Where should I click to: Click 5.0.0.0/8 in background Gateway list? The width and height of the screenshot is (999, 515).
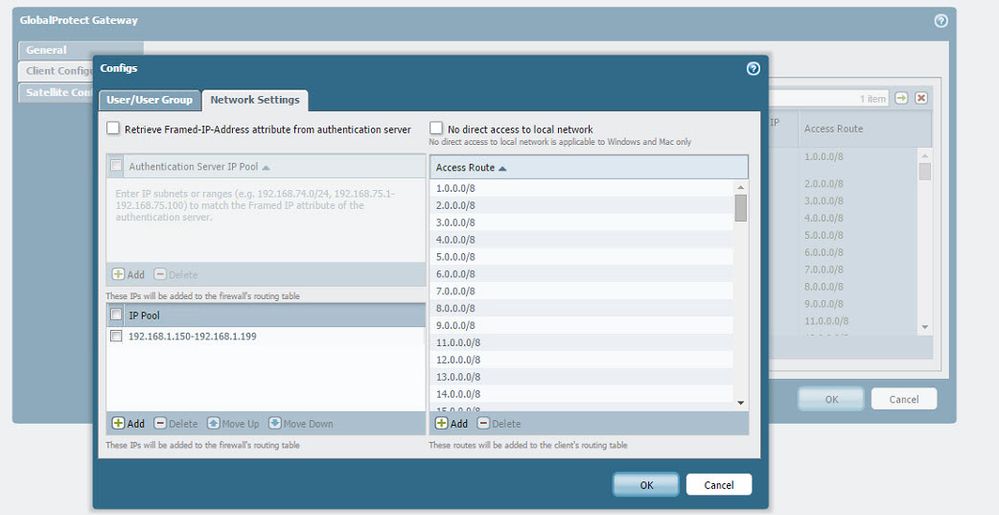(x=823, y=235)
